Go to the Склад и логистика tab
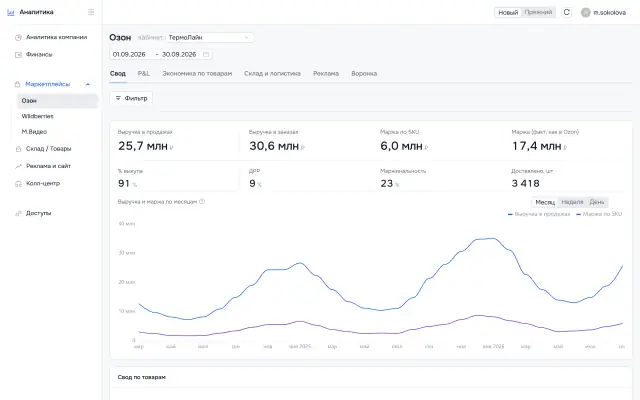640x400 pixels. click(x=272, y=74)
